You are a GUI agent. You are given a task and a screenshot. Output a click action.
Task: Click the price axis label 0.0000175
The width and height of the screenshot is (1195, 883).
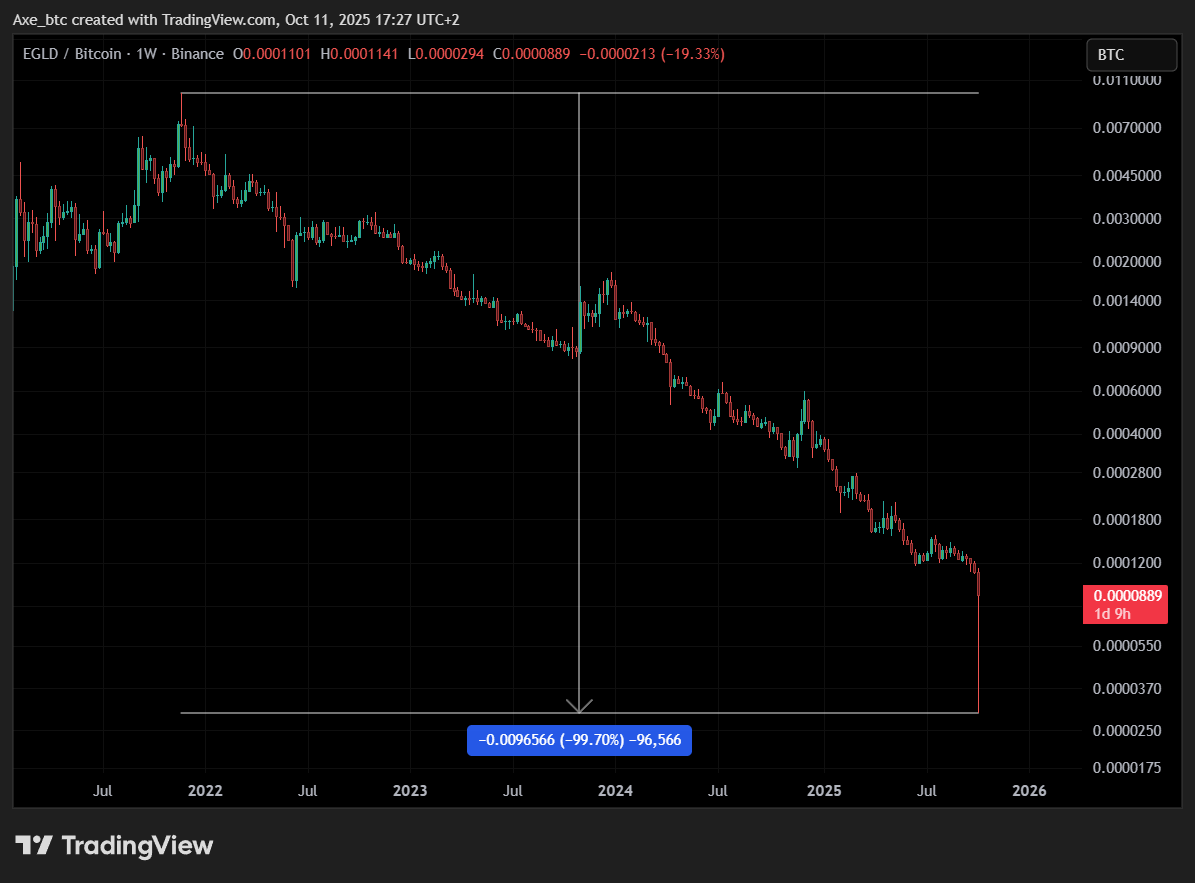(1127, 768)
